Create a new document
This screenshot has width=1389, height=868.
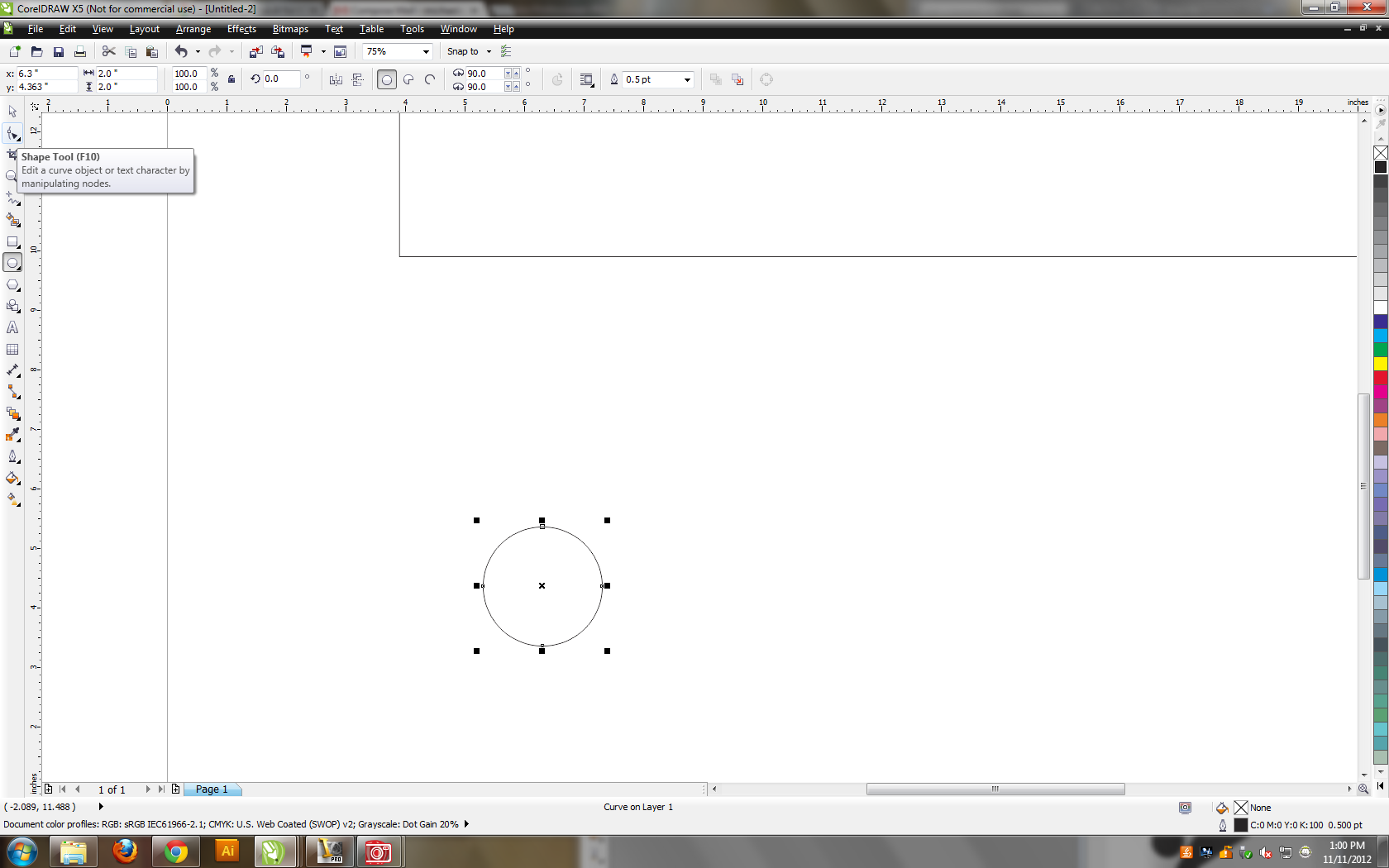coord(15,51)
